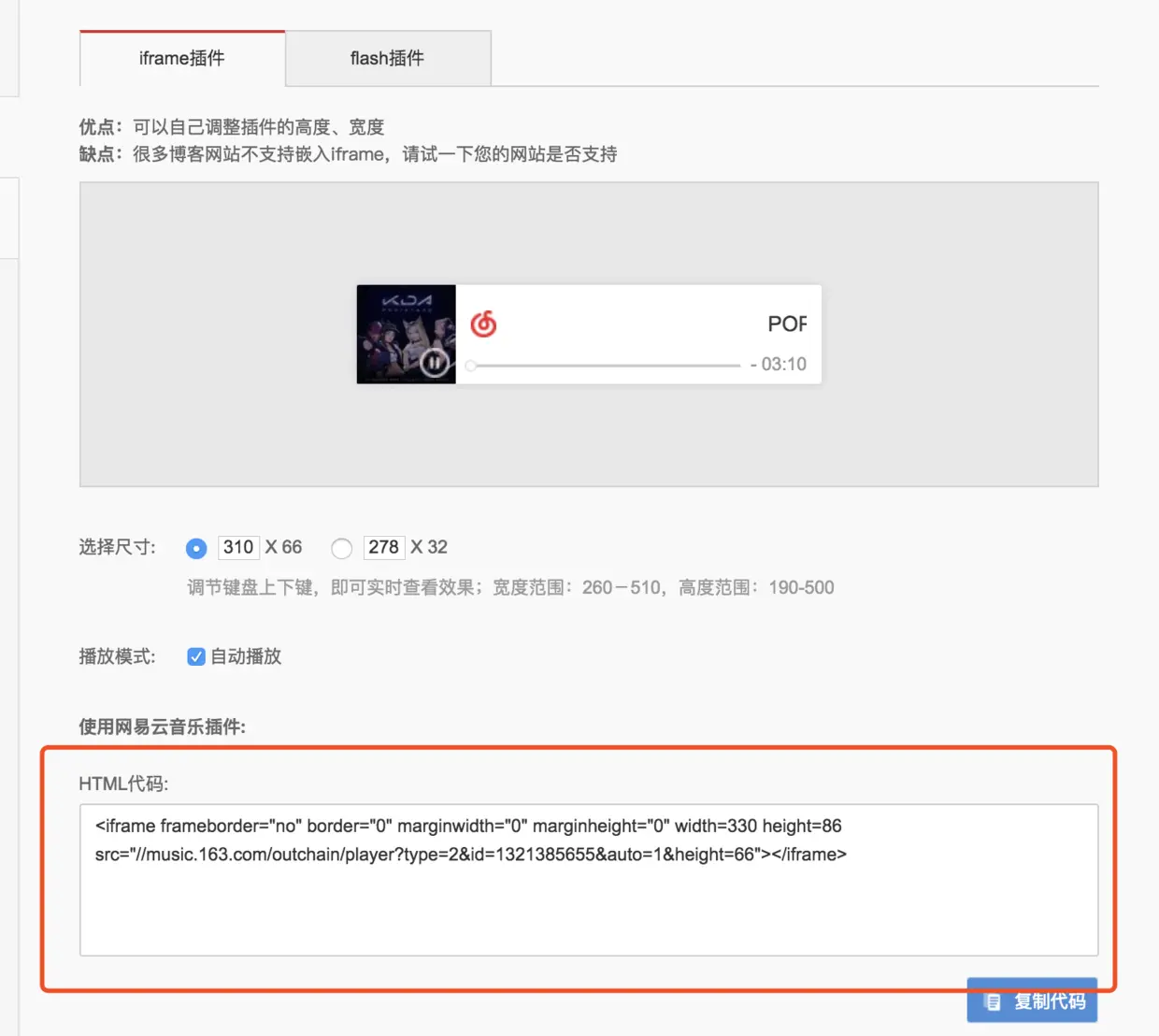1159x1036 pixels.
Task: Click the 缺点 disadvantage description line
Action: tap(349, 154)
